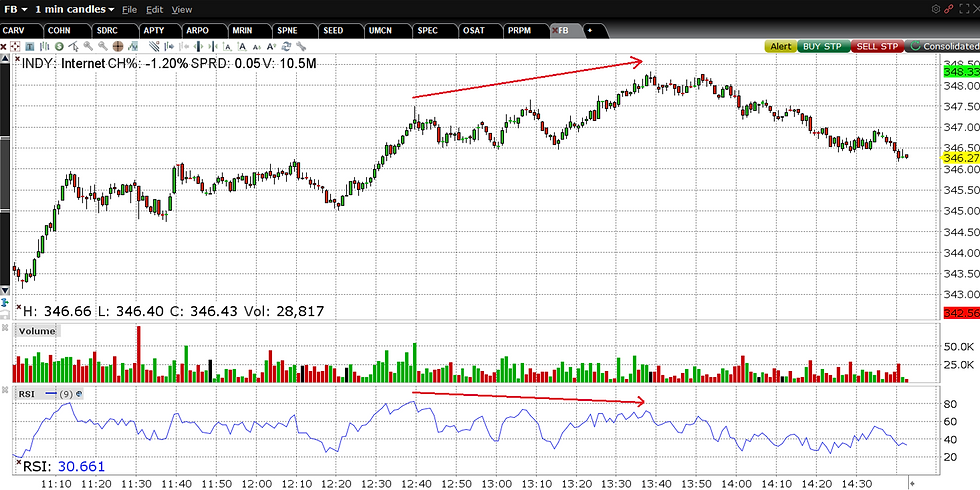This screenshot has height=490, width=980.
Task: Open the Edit menu
Action: (154, 10)
